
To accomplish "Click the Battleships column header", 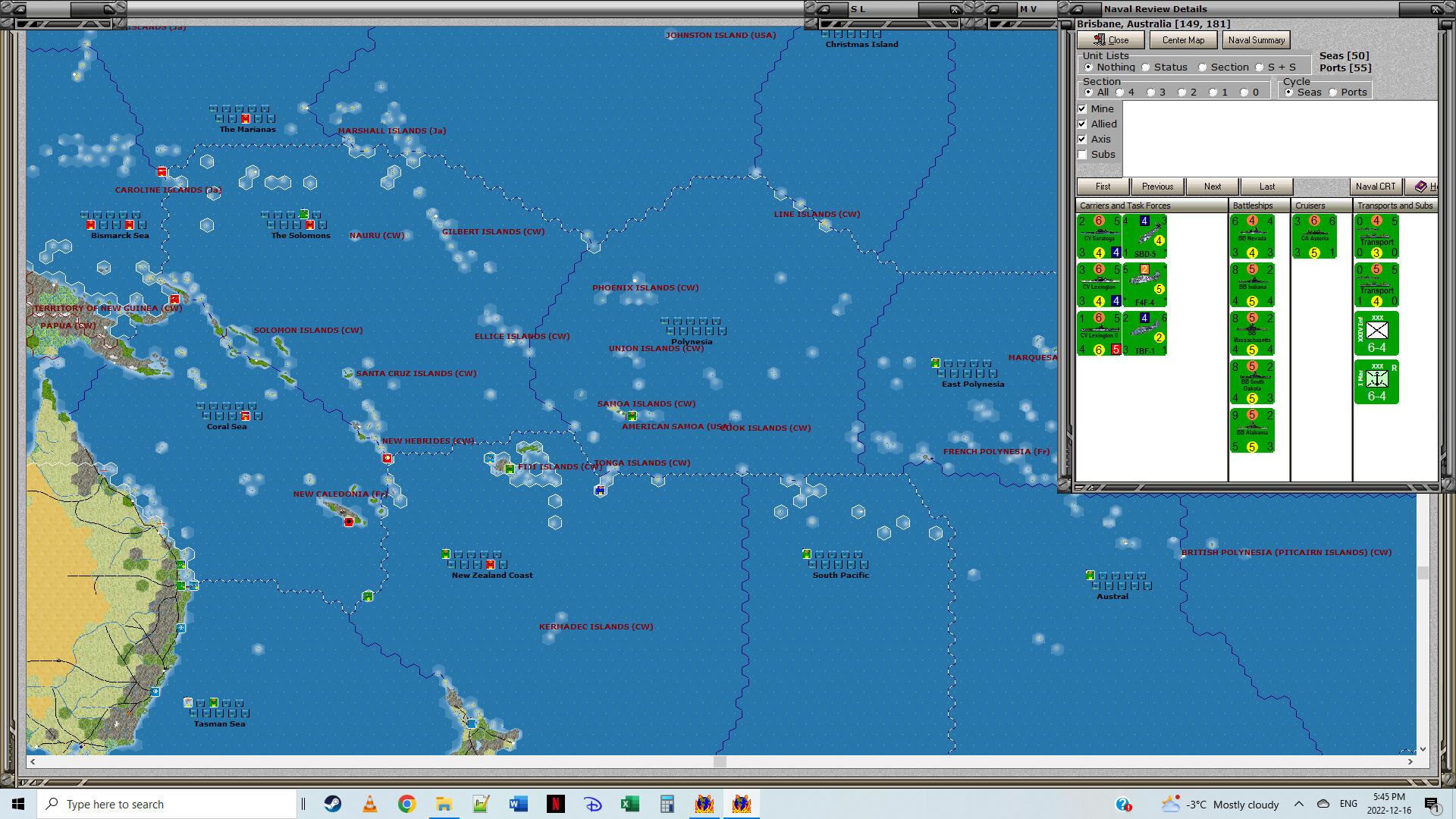I will 1260,206.
